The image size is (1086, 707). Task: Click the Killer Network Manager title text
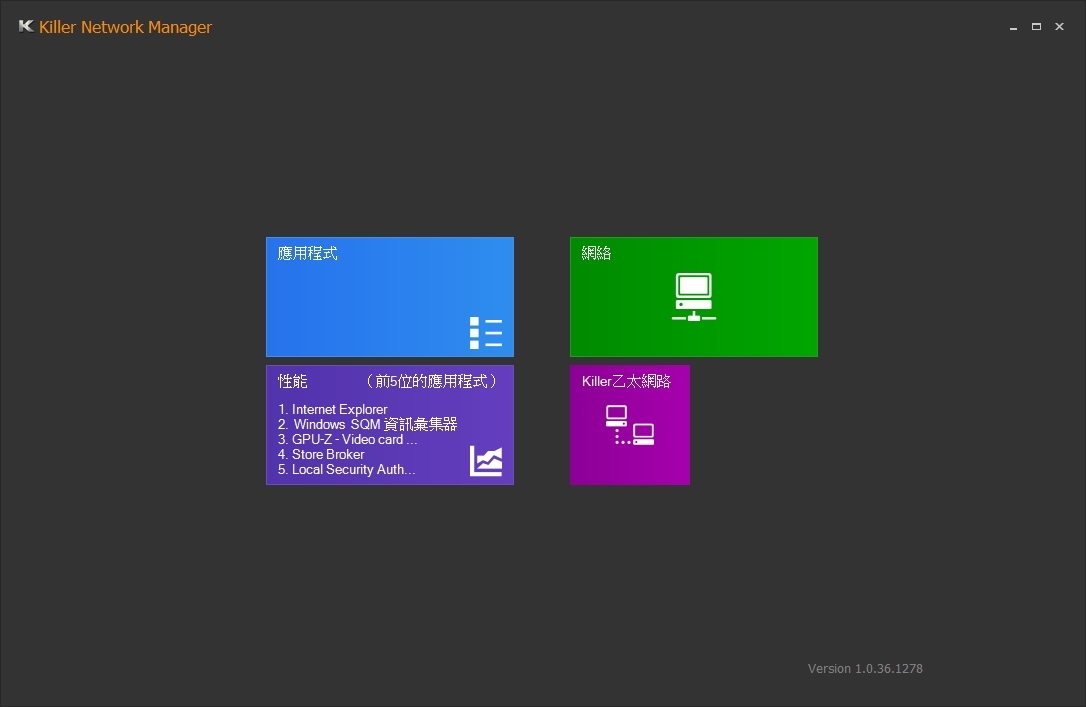[x=125, y=27]
